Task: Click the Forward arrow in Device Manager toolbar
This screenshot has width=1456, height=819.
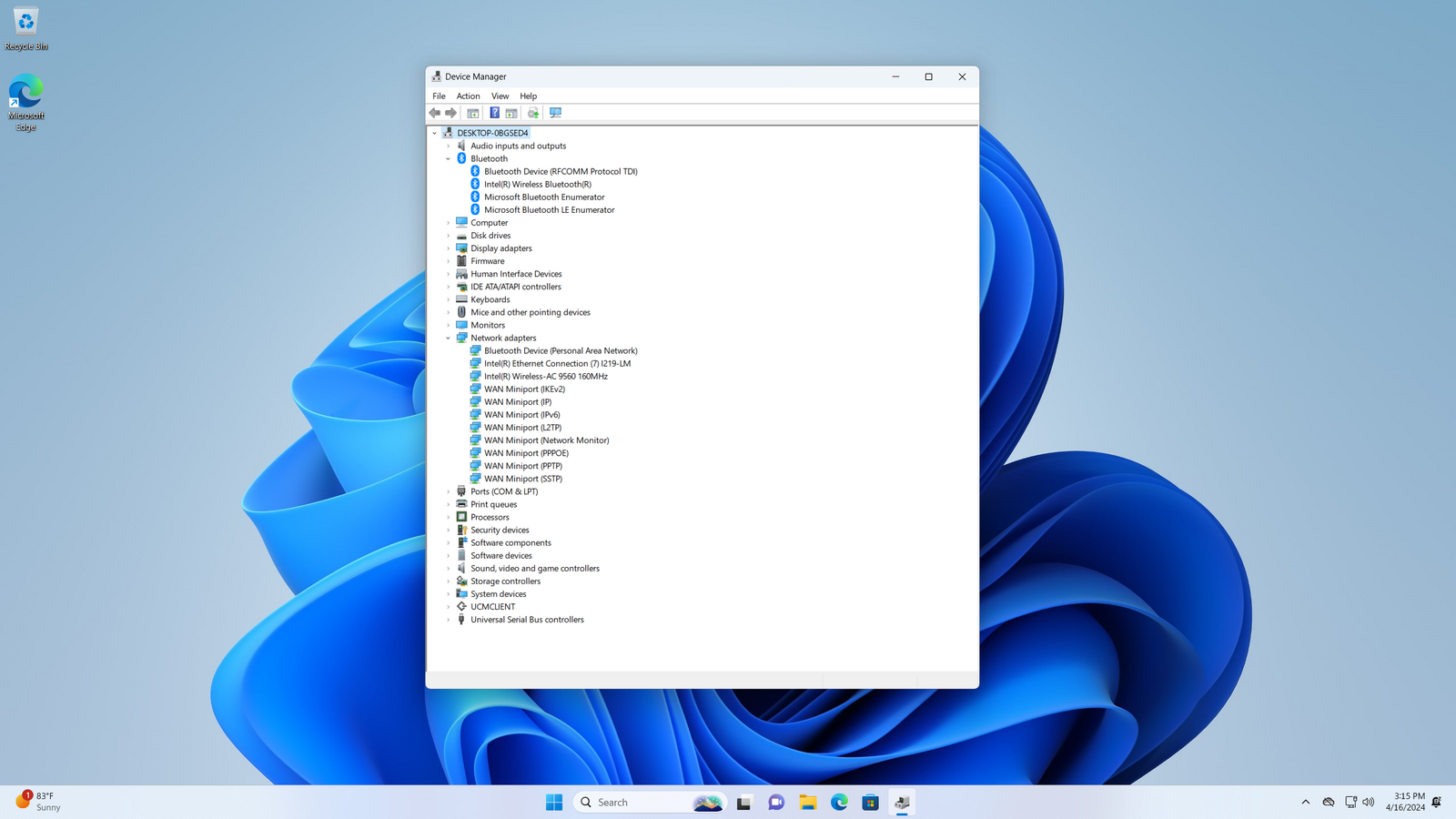Action: click(x=450, y=113)
